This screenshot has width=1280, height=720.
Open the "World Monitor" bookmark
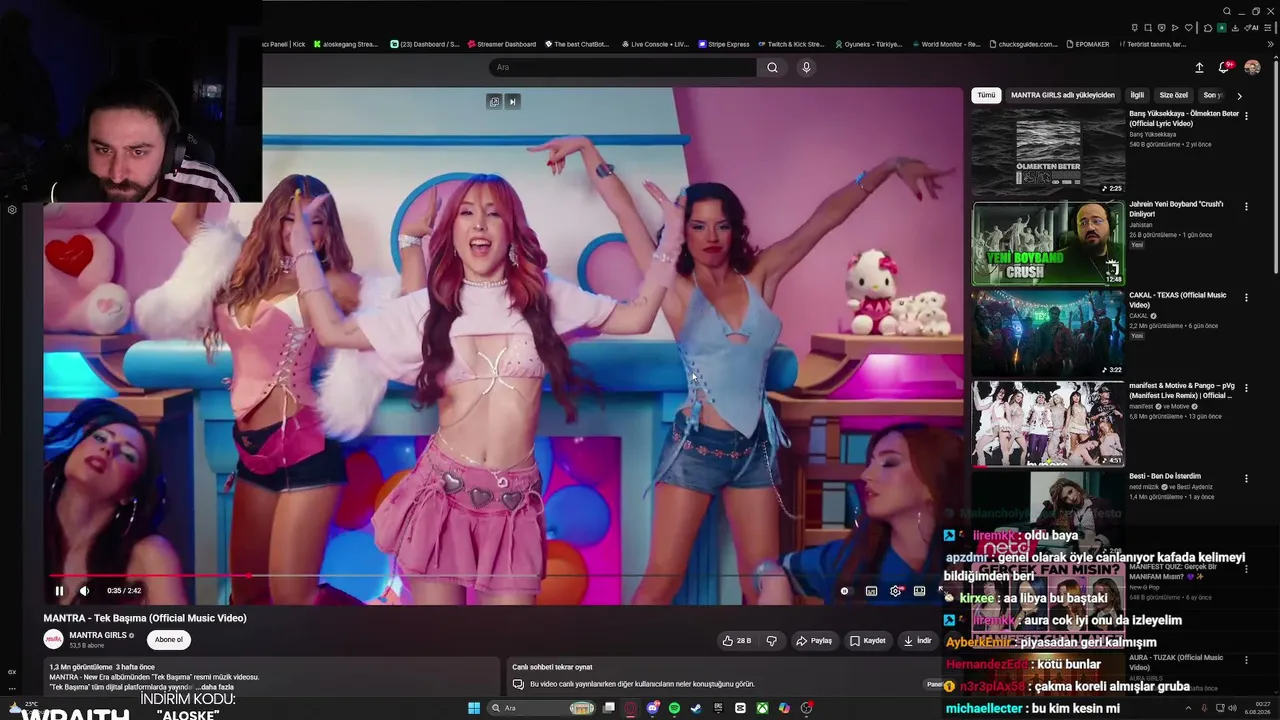945,44
